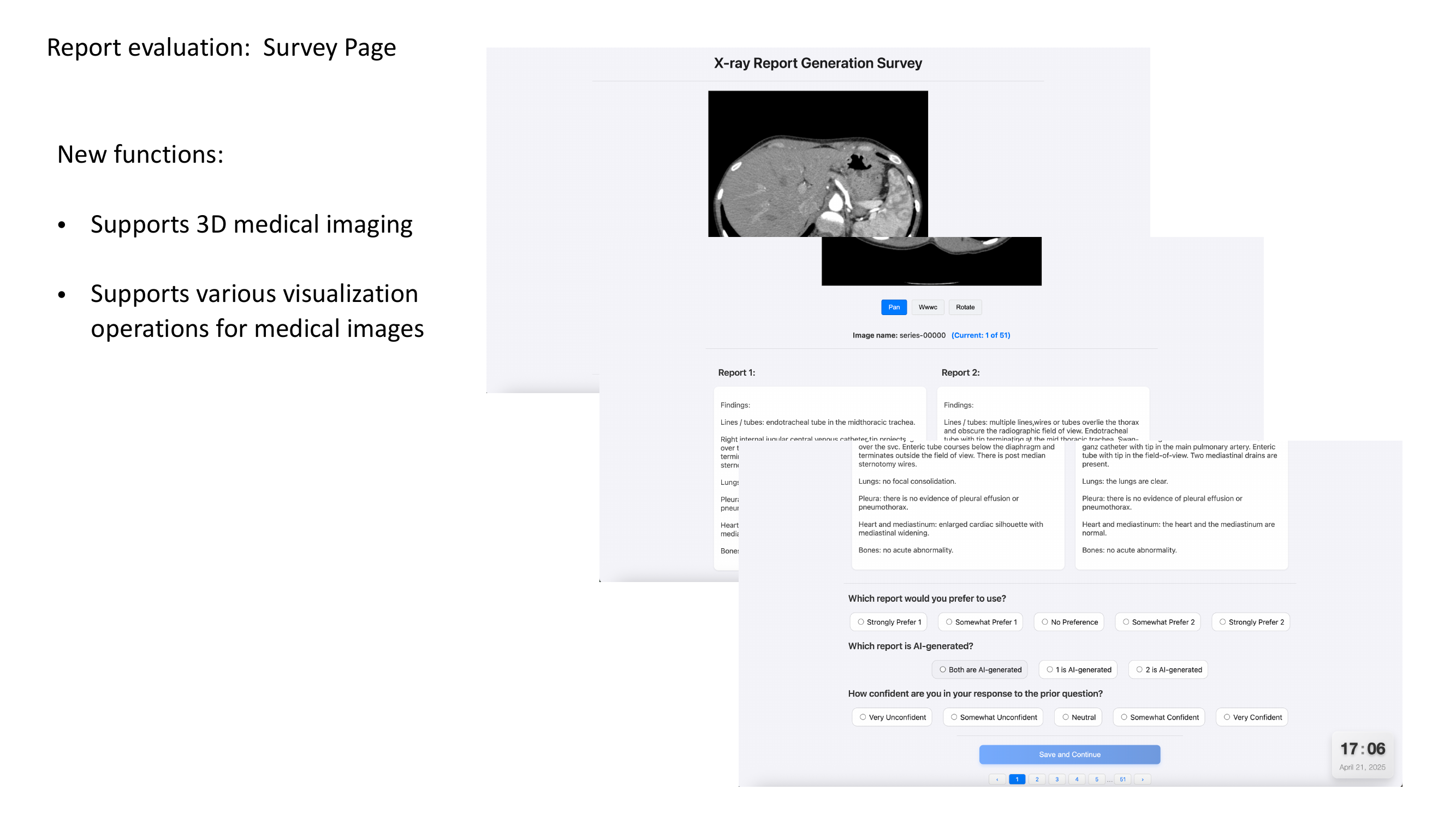Click the Current: 1 of 51 indicator
Viewport: 1456px width, 819px height.
coord(980,335)
